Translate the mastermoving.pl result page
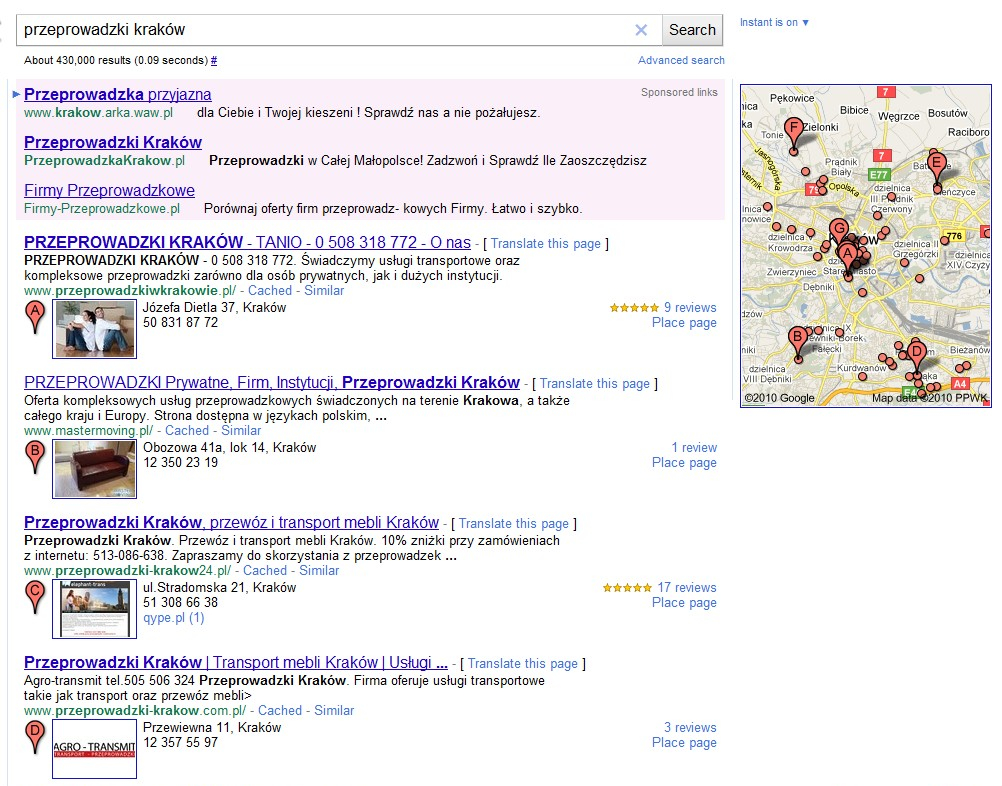Viewport: 1002px width, 786px height. point(594,383)
